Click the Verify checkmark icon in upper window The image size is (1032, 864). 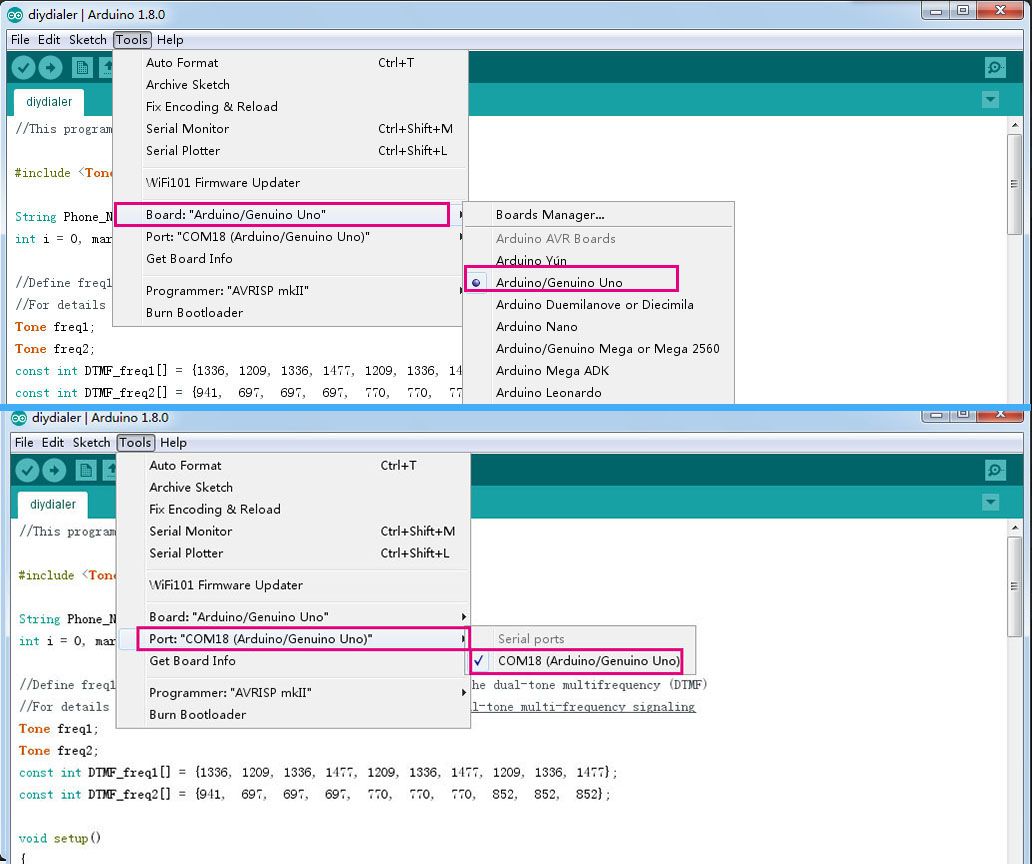click(23, 67)
